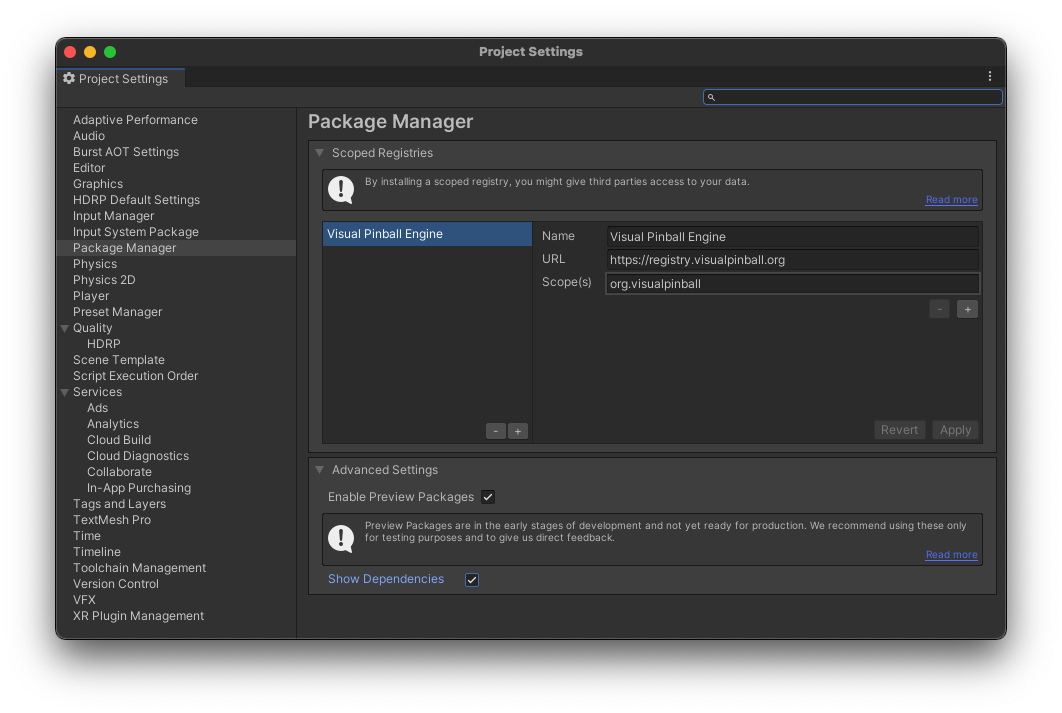Open Toolchain Management settings
This screenshot has width=1062, height=713.
coord(140,568)
